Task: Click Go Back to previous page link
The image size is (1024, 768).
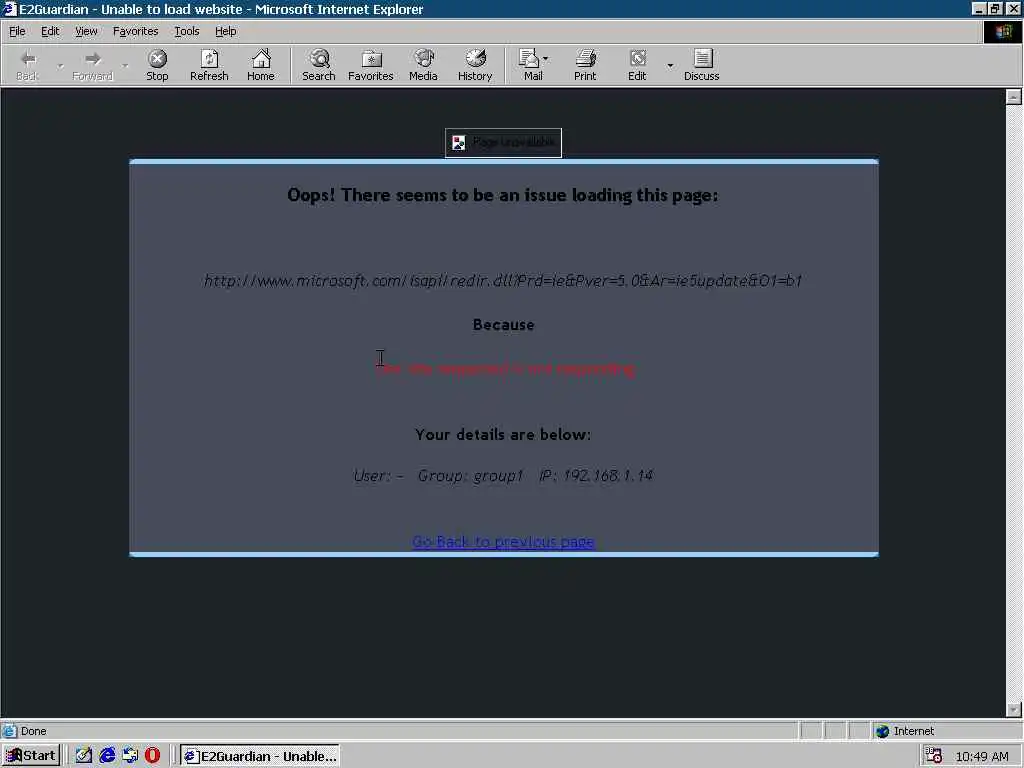Action: point(503,541)
